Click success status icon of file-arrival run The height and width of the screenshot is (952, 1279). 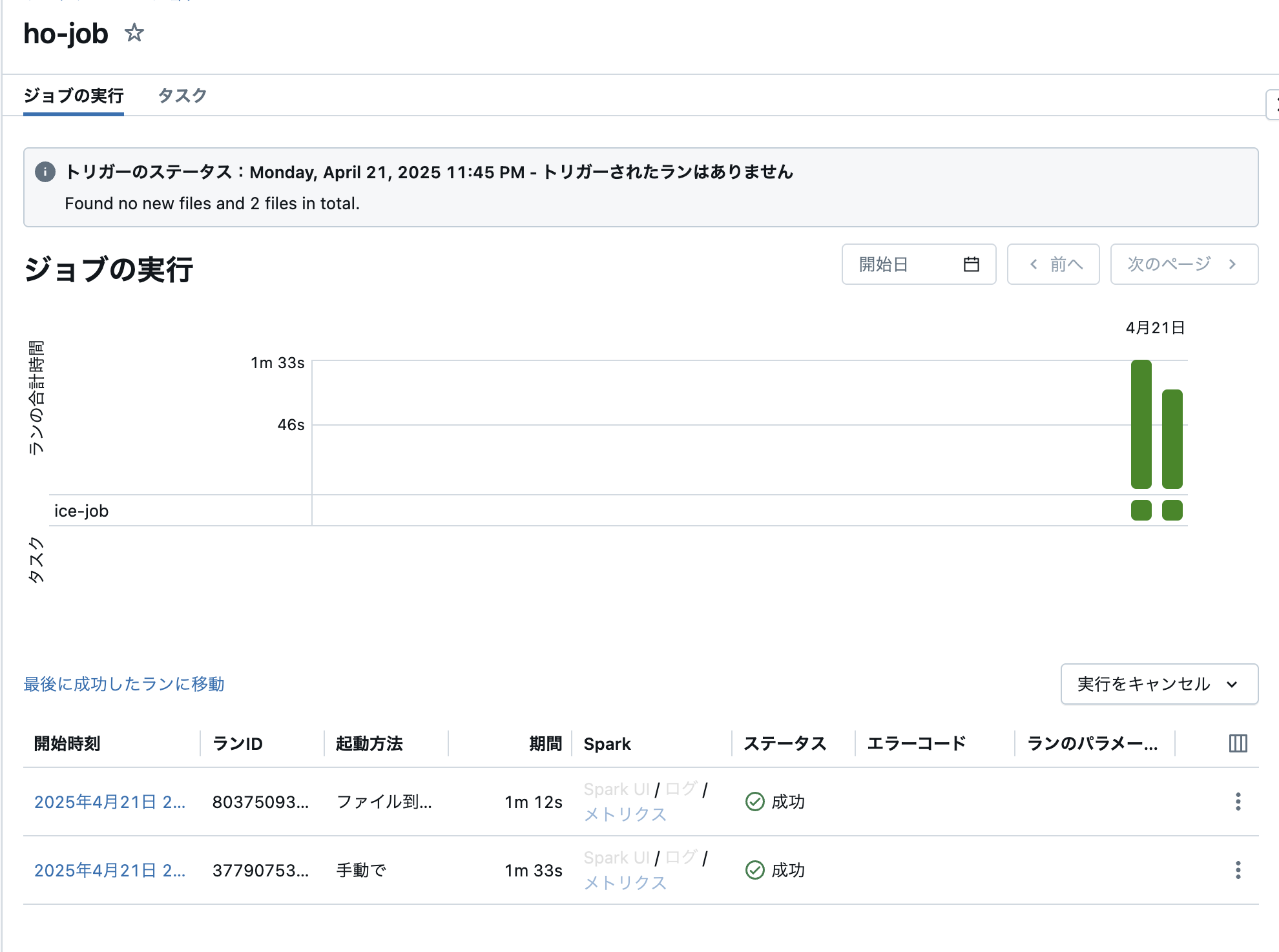click(x=754, y=802)
